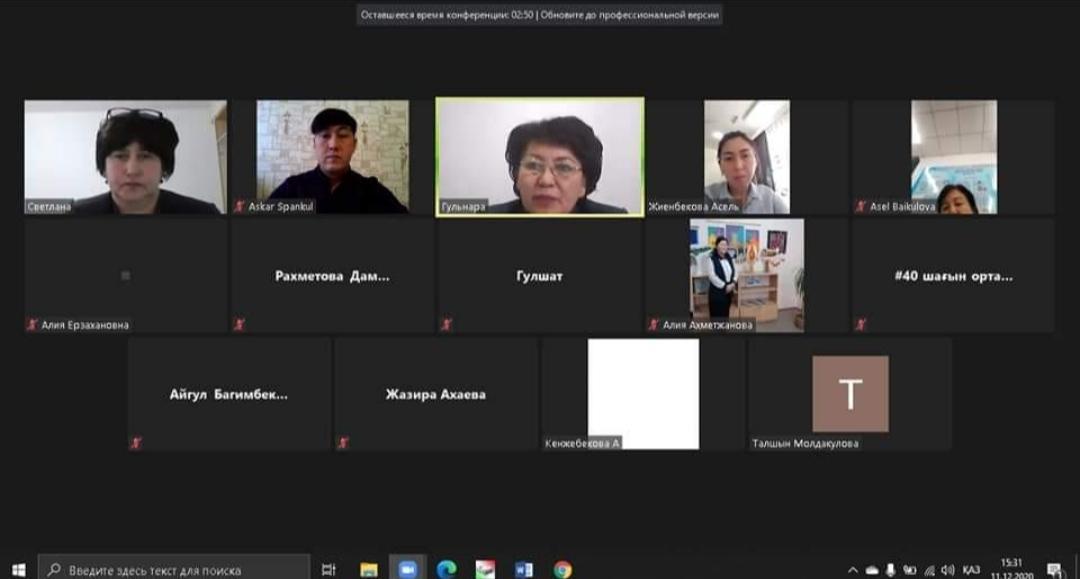Click the volume speaker tray icon
Screen dimensions: 1080x579
[x=947, y=570]
